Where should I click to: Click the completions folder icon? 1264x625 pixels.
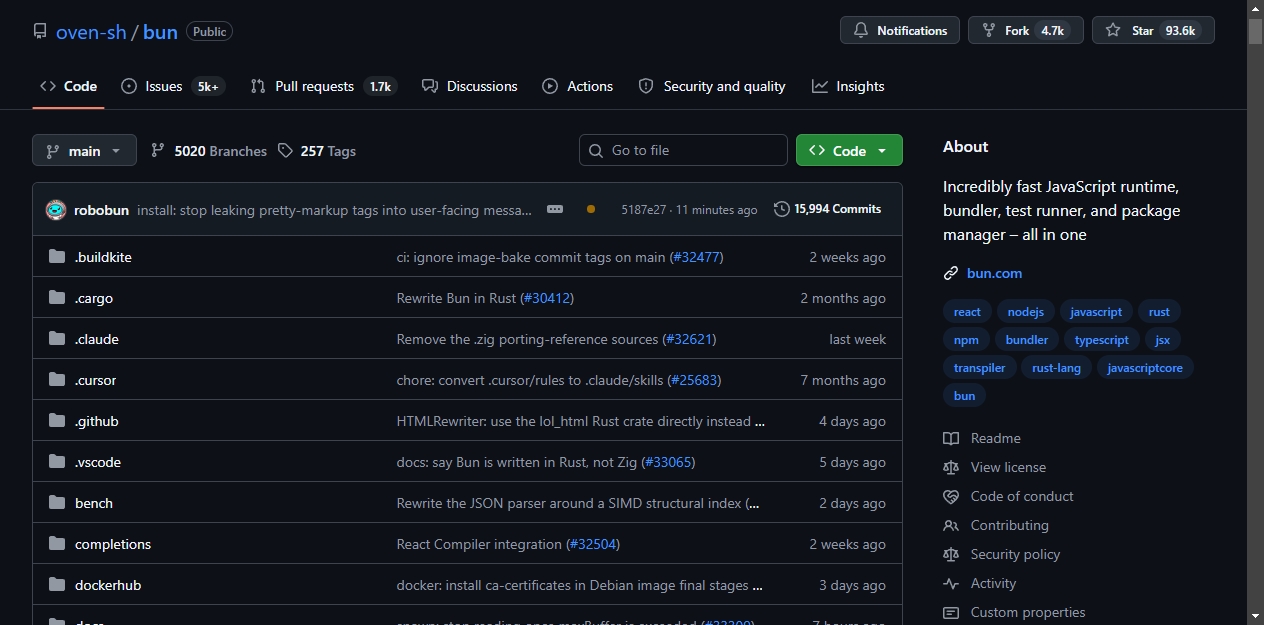[x=57, y=544]
